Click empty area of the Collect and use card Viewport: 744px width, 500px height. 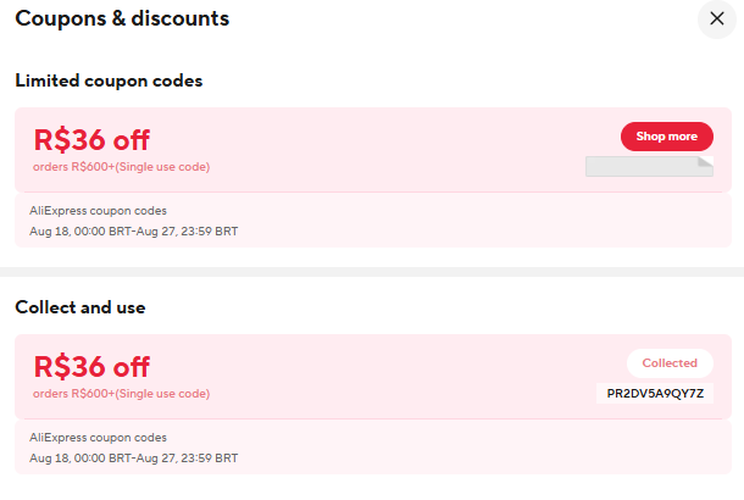[x=400, y=377]
